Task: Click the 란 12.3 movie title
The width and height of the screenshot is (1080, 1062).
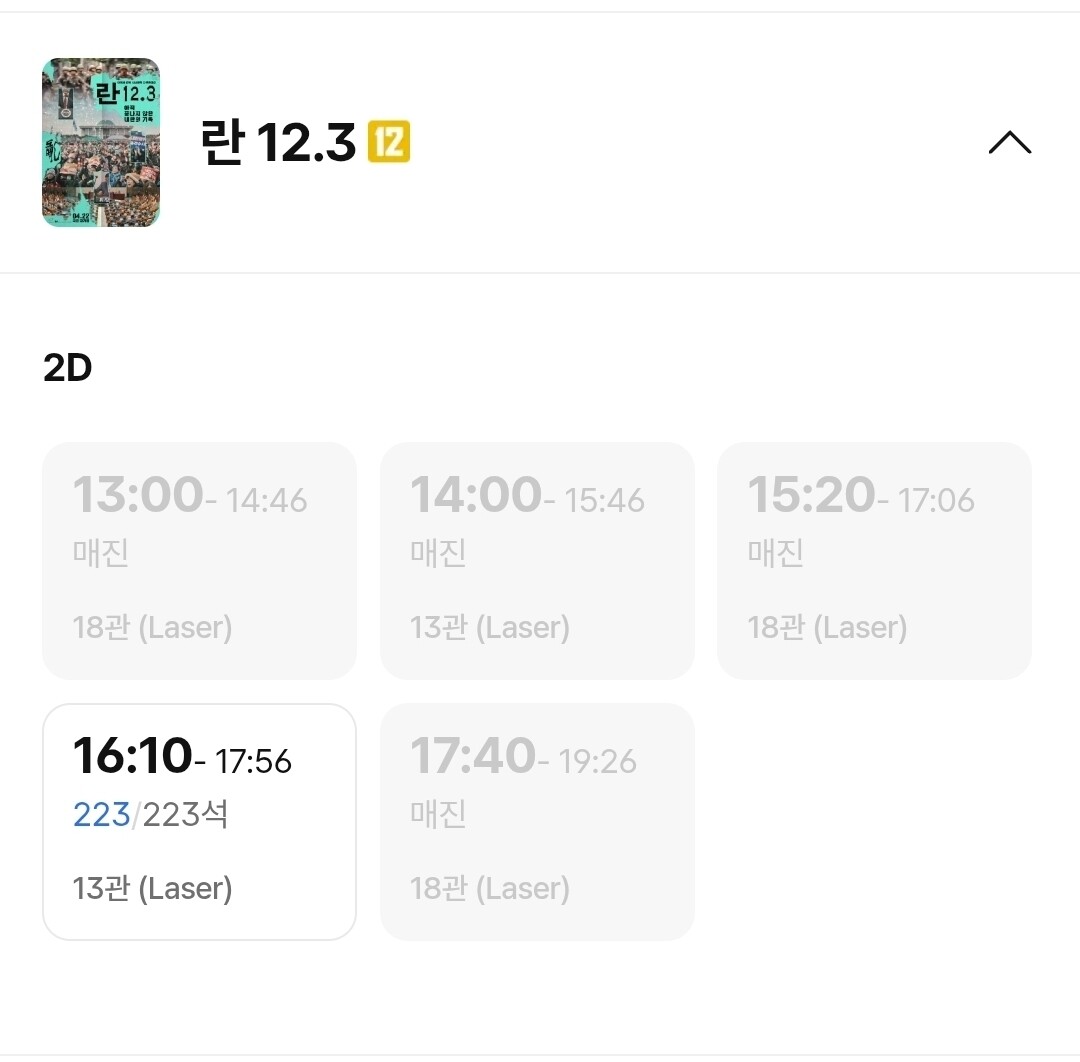Action: 278,144
